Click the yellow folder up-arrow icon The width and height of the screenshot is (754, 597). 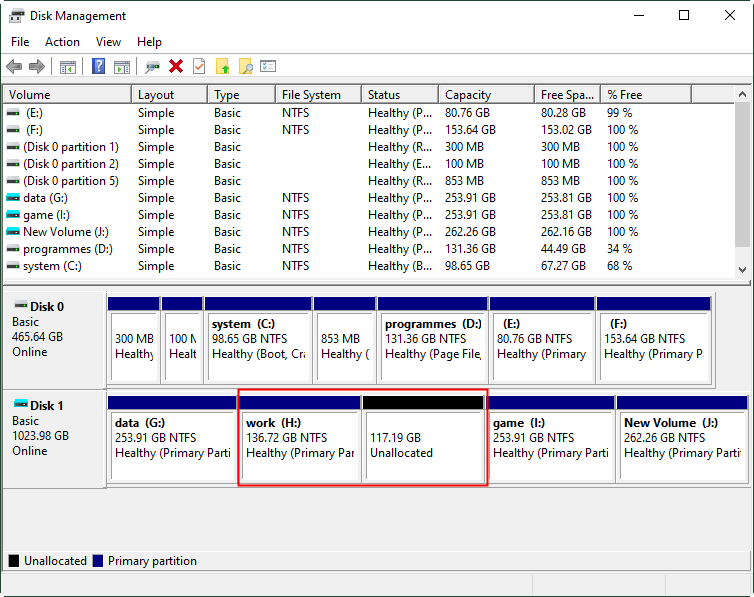pyautogui.click(x=223, y=66)
